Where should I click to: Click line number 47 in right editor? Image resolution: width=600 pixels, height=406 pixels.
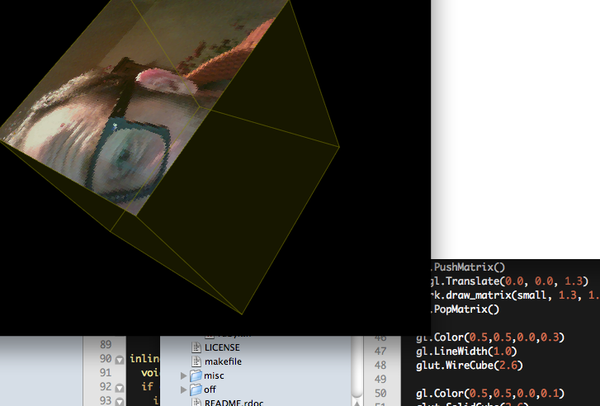coord(380,351)
